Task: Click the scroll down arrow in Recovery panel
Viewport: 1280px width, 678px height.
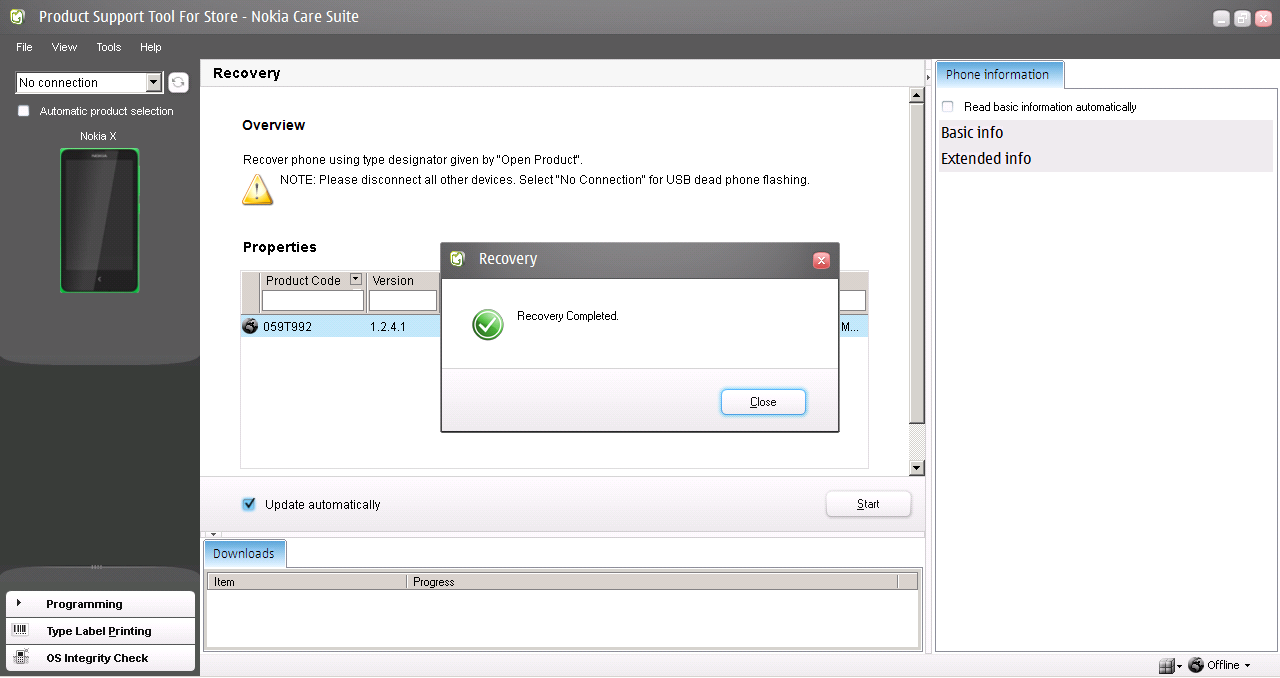Action: 916,468
